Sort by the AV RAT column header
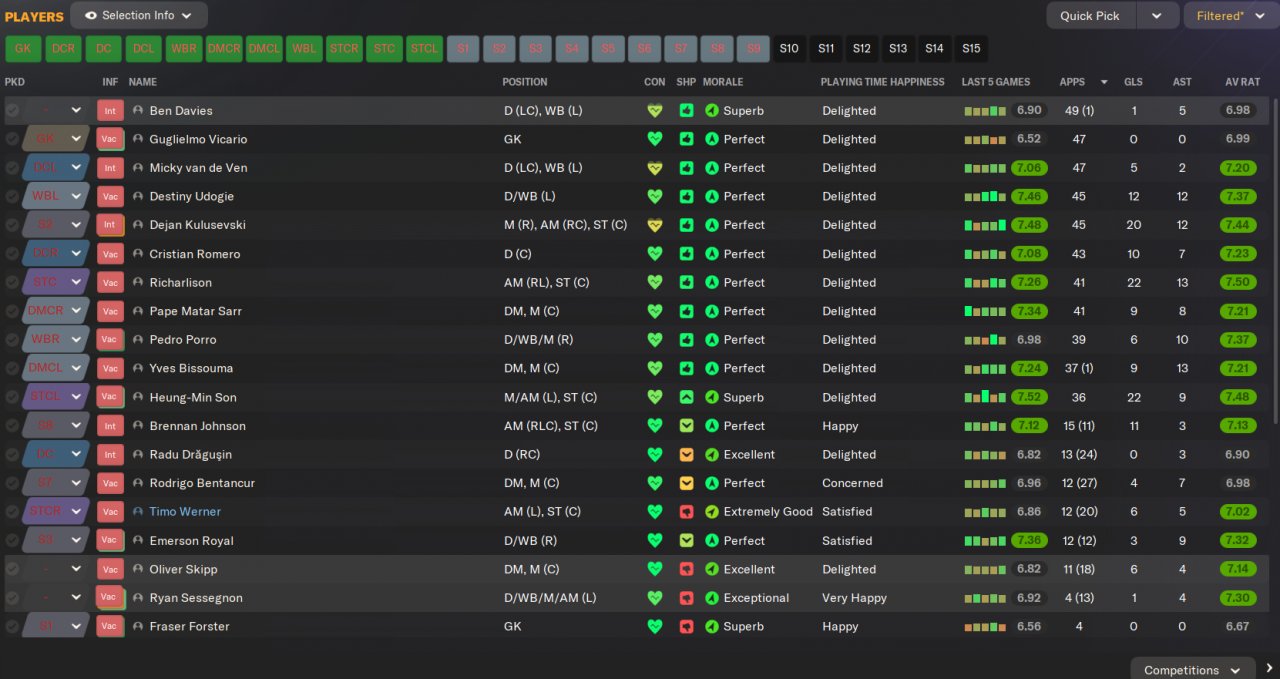 click(x=1243, y=82)
